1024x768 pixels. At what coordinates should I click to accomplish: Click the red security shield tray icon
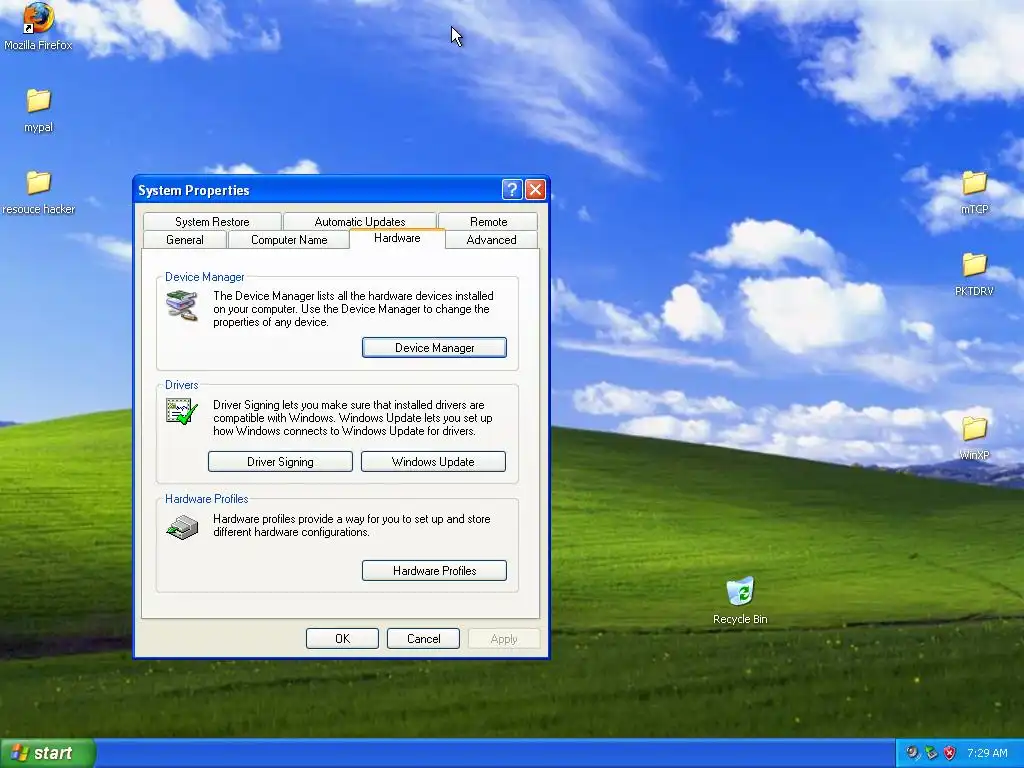click(950, 753)
